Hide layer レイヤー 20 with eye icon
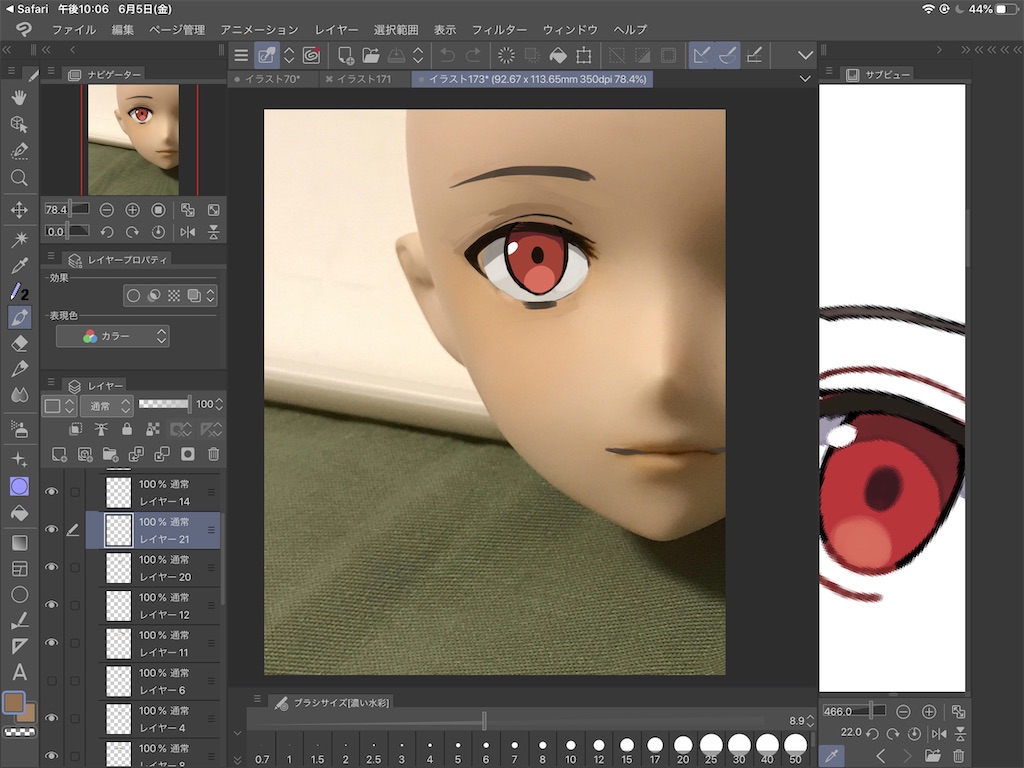Screen dimensions: 1024x768 click(x=51, y=568)
